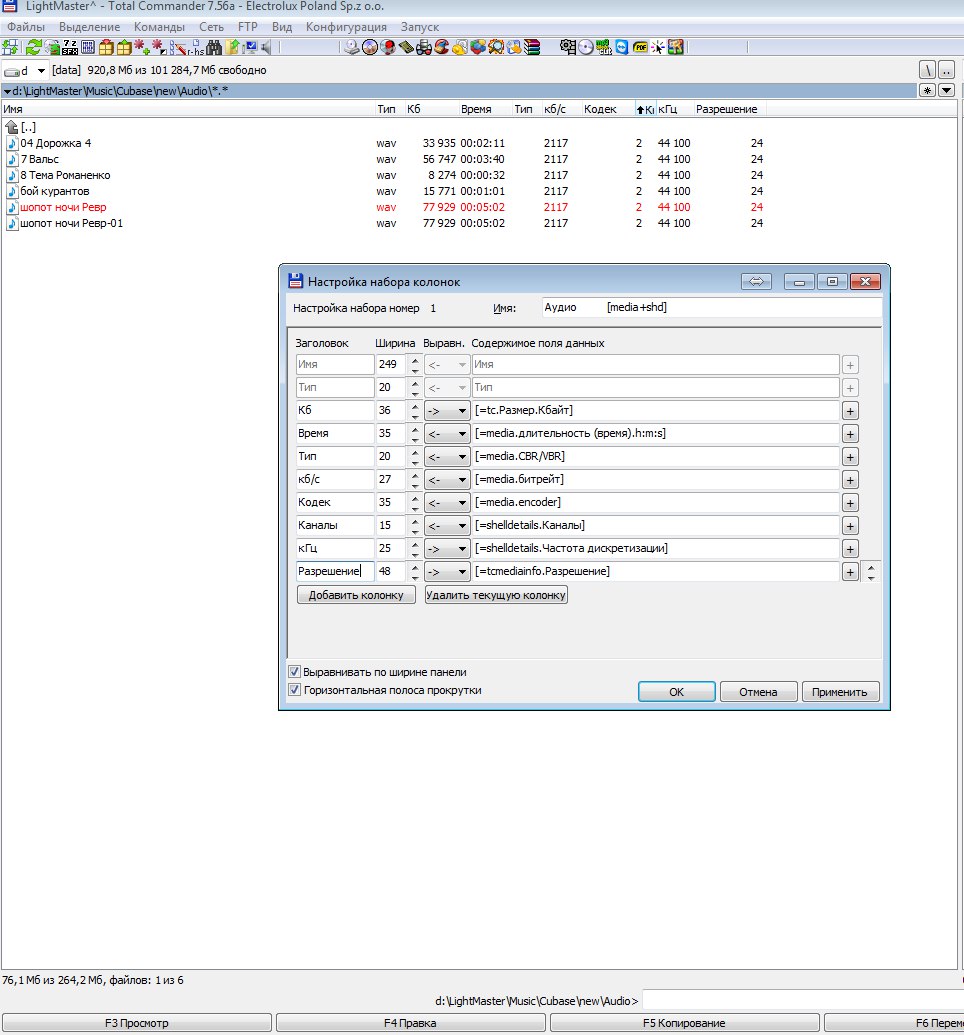Click the gear with film strip toolbar icon

[567, 47]
